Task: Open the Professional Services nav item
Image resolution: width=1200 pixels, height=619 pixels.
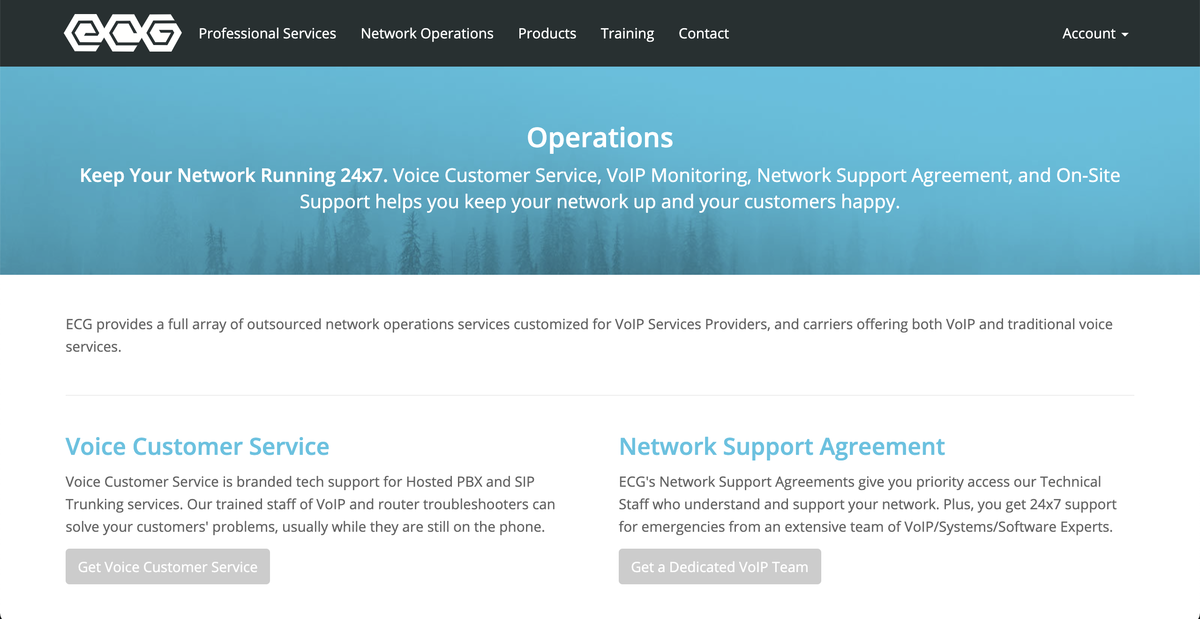Action: pos(267,33)
